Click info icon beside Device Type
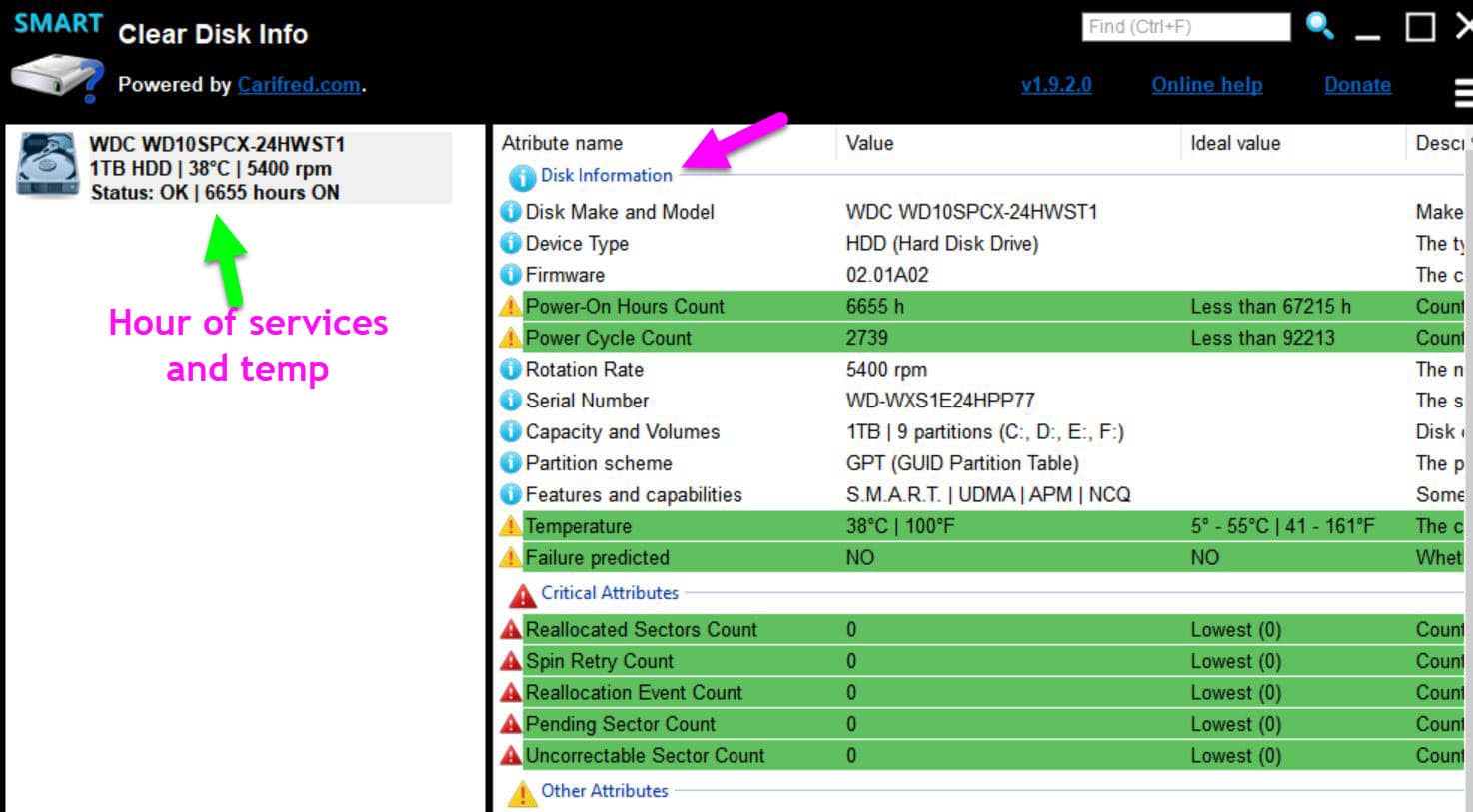Image resolution: width=1473 pixels, height=812 pixels. coord(511,243)
